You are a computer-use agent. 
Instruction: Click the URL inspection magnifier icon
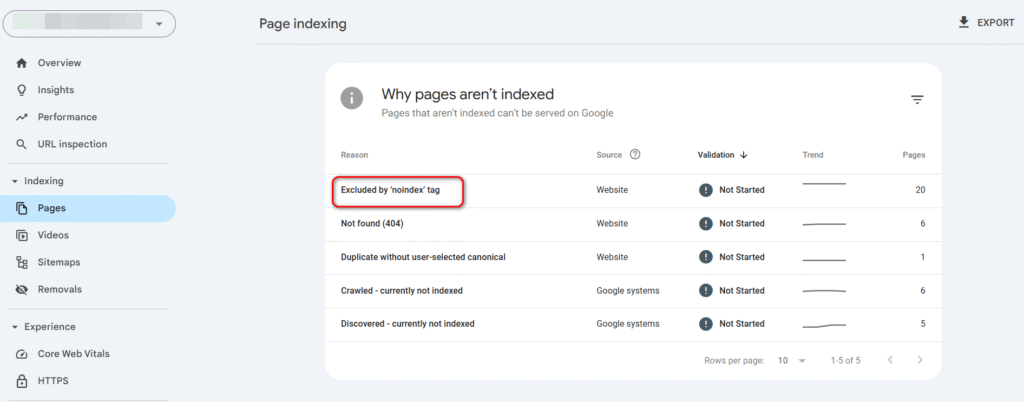point(22,144)
